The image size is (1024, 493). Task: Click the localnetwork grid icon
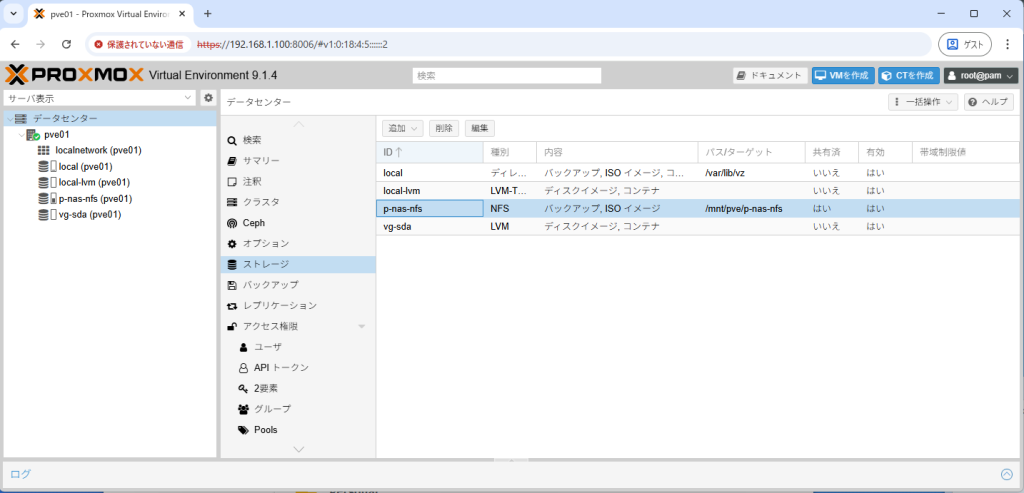[x=44, y=150]
